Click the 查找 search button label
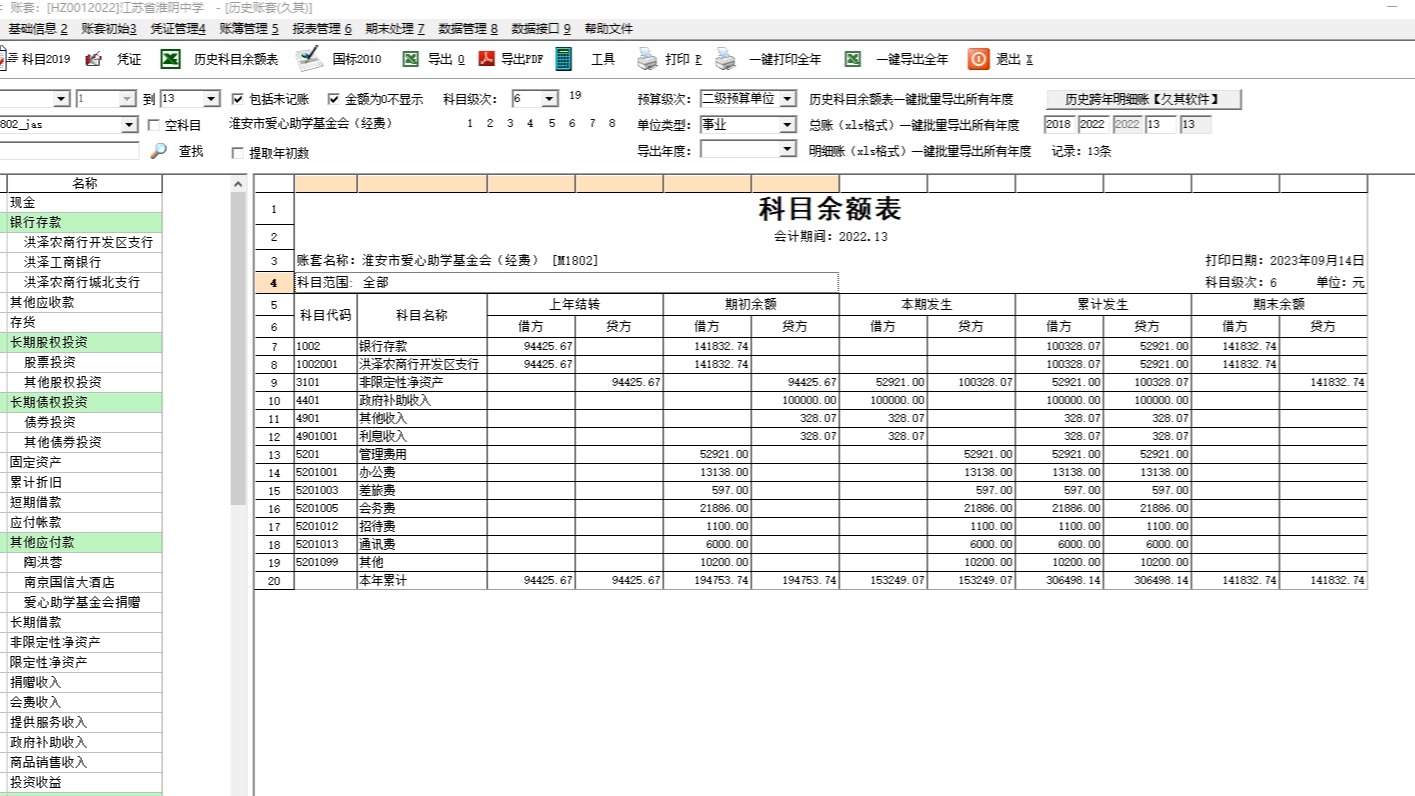 (x=191, y=151)
